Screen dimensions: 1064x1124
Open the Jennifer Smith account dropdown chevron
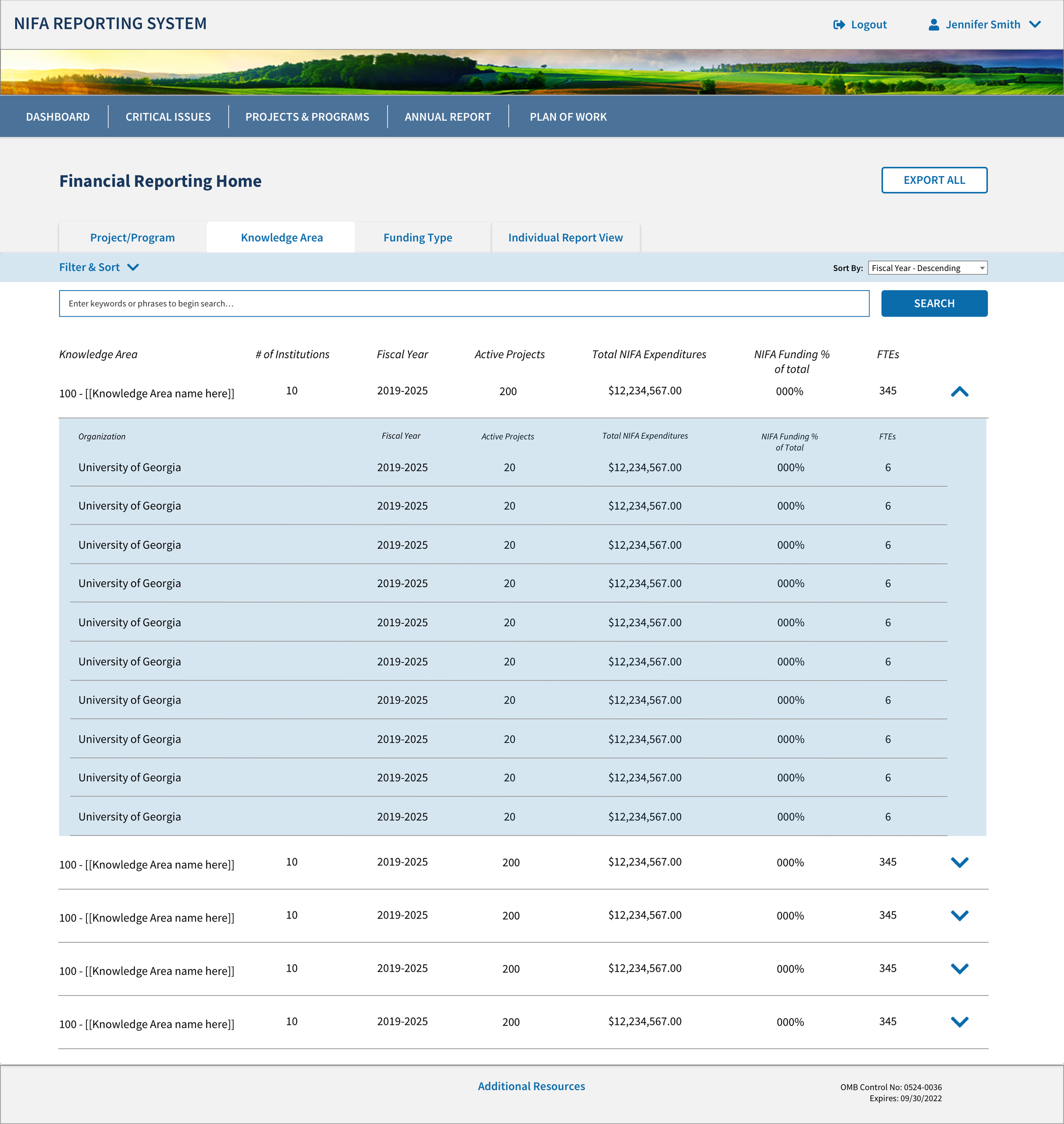click(1035, 24)
